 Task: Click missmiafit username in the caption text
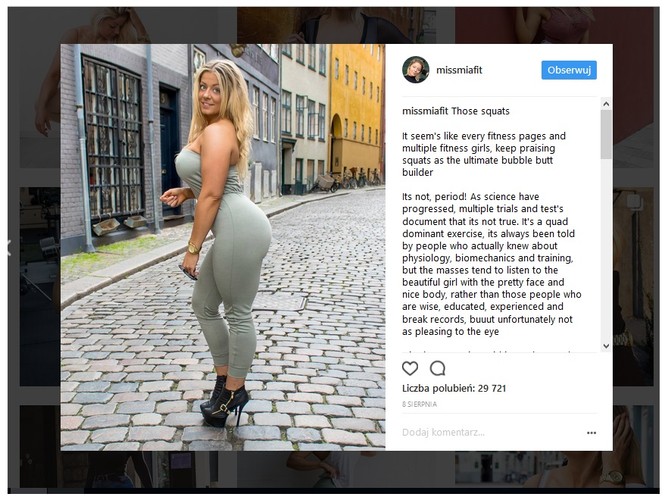point(425,112)
